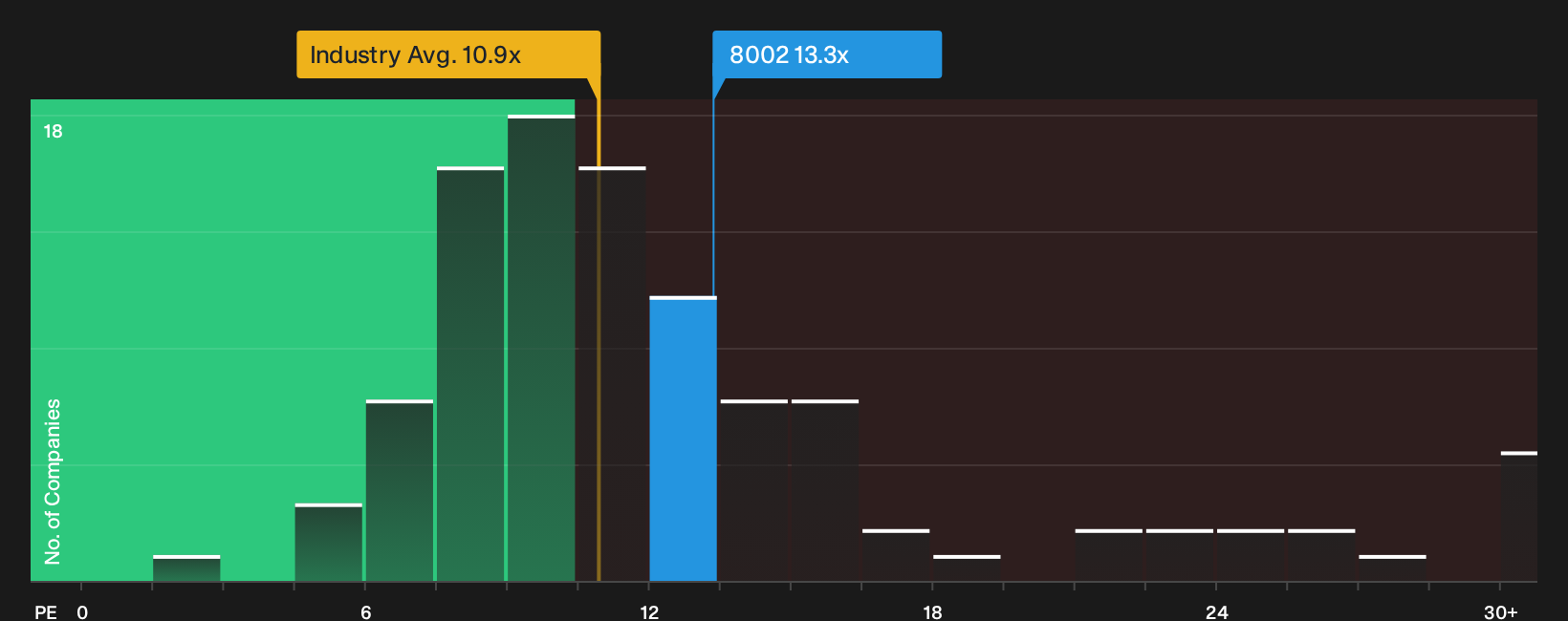Click the PE axis label
This screenshot has width=1568, height=621.
46,612
